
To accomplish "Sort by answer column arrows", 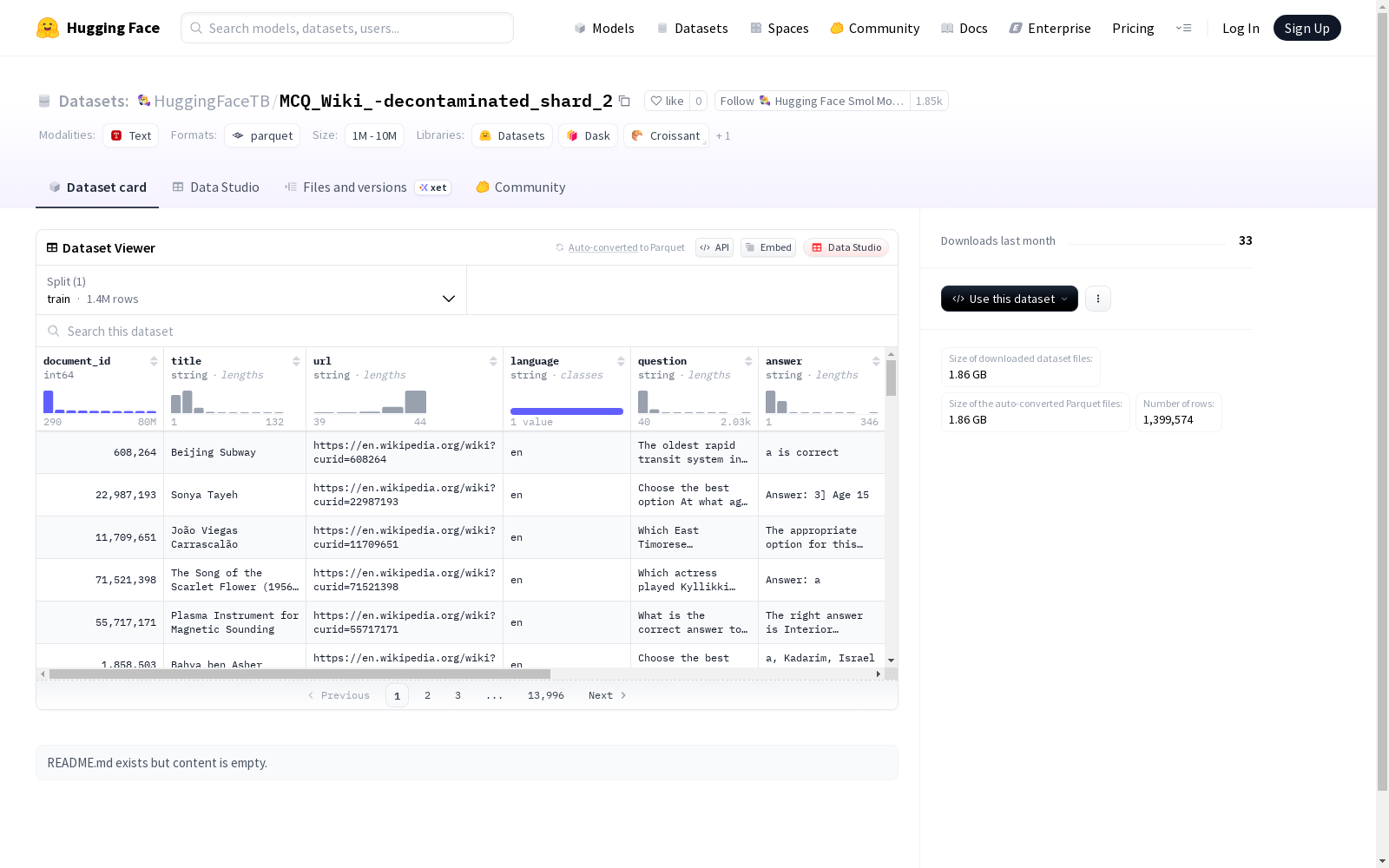I will [x=876, y=361].
